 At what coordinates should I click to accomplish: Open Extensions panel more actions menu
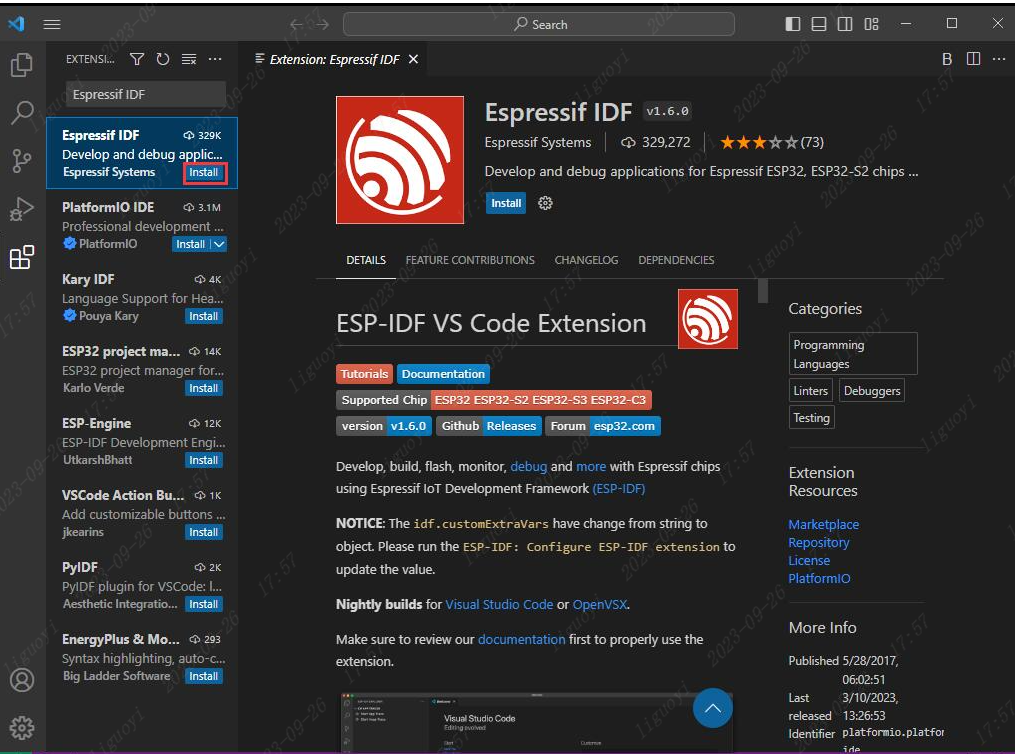[x=215, y=60]
